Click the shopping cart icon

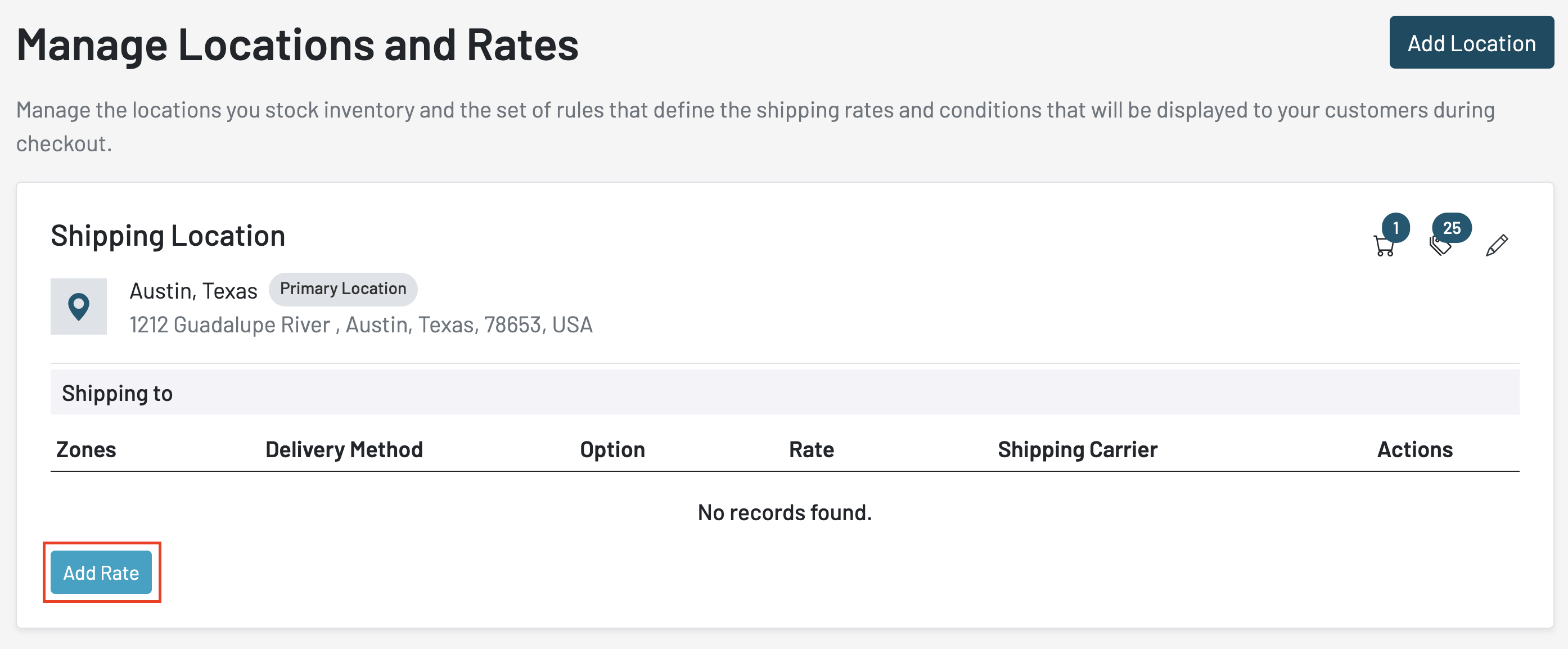click(1384, 246)
